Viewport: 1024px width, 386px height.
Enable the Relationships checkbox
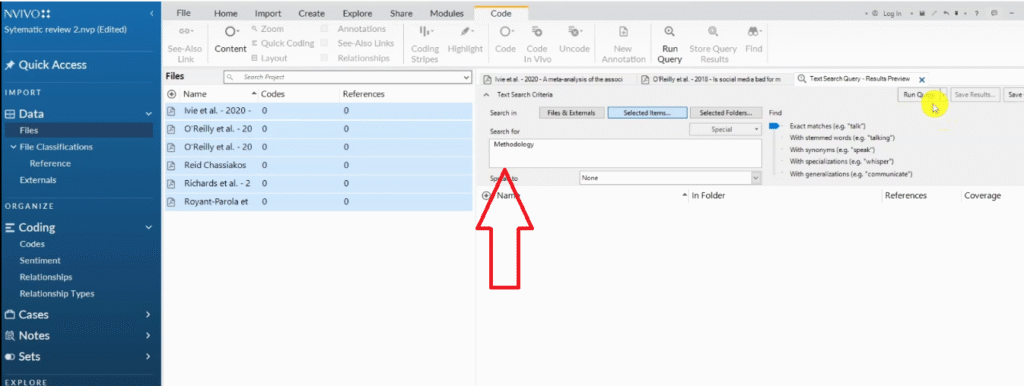coord(325,58)
